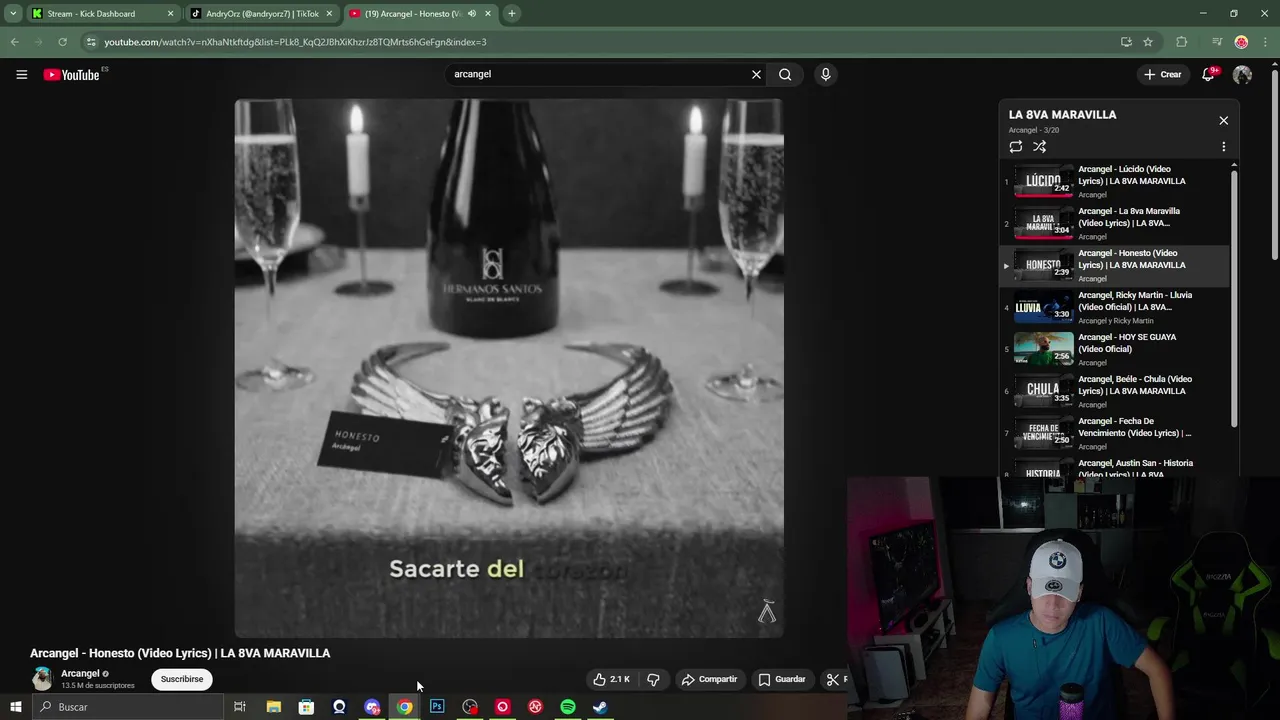1280x720 pixels.
Task: Go back in browser history
Action: [14, 42]
